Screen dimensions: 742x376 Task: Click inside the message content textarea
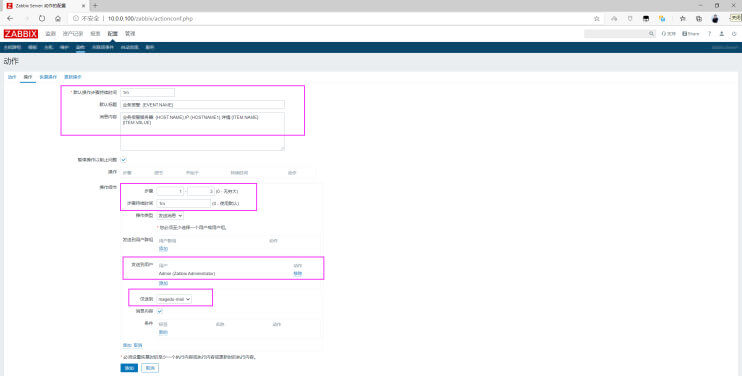(x=203, y=131)
